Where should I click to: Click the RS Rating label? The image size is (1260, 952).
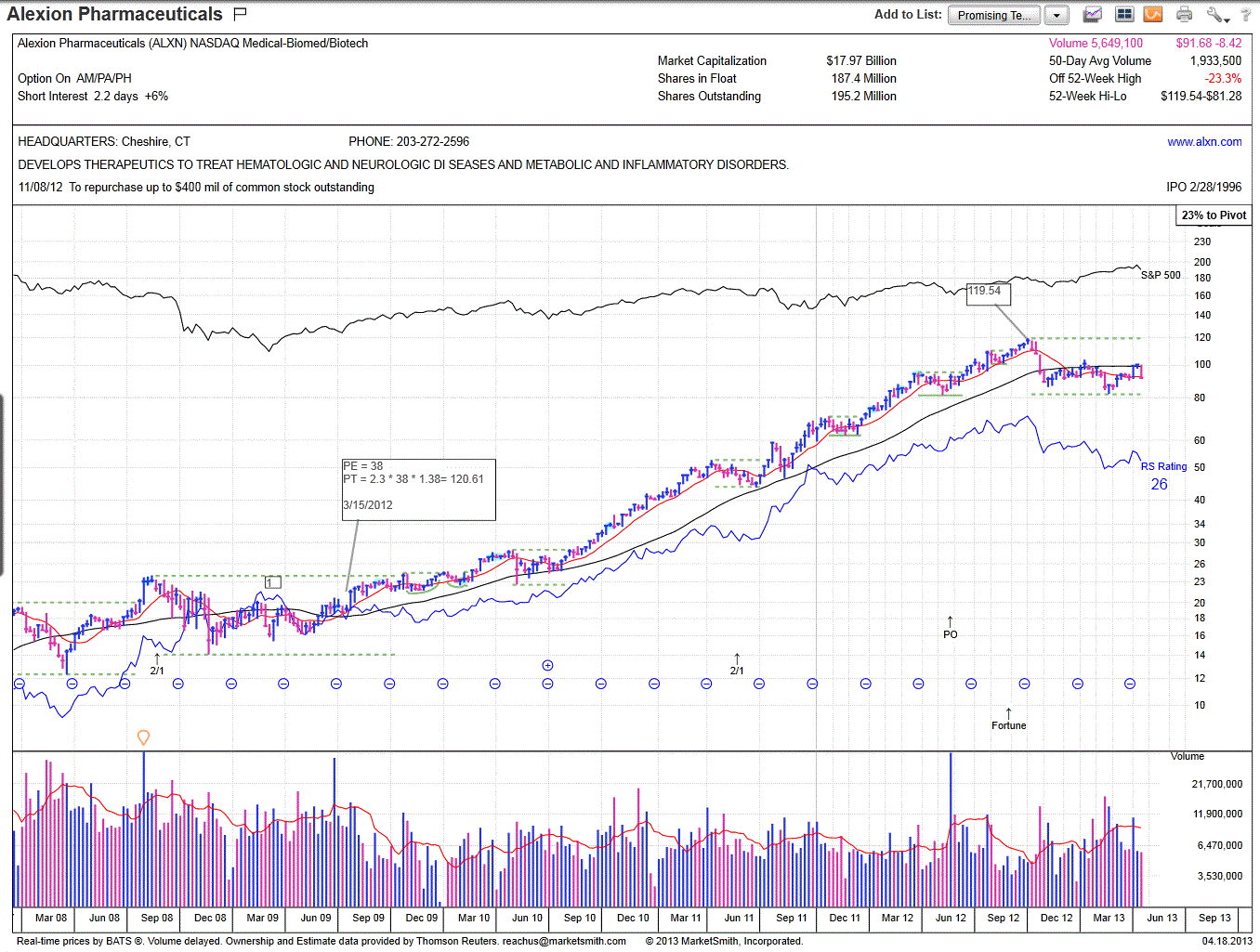point(1163,467)
